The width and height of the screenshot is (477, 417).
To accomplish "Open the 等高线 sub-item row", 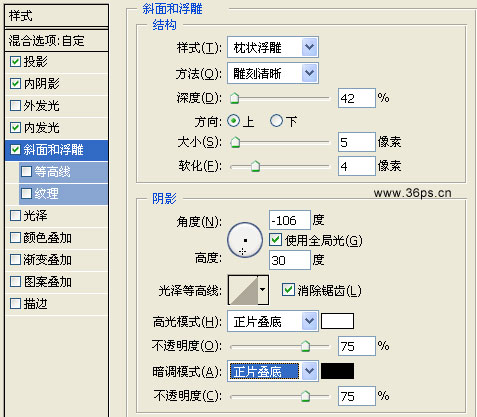I will (x=63, y=172).
